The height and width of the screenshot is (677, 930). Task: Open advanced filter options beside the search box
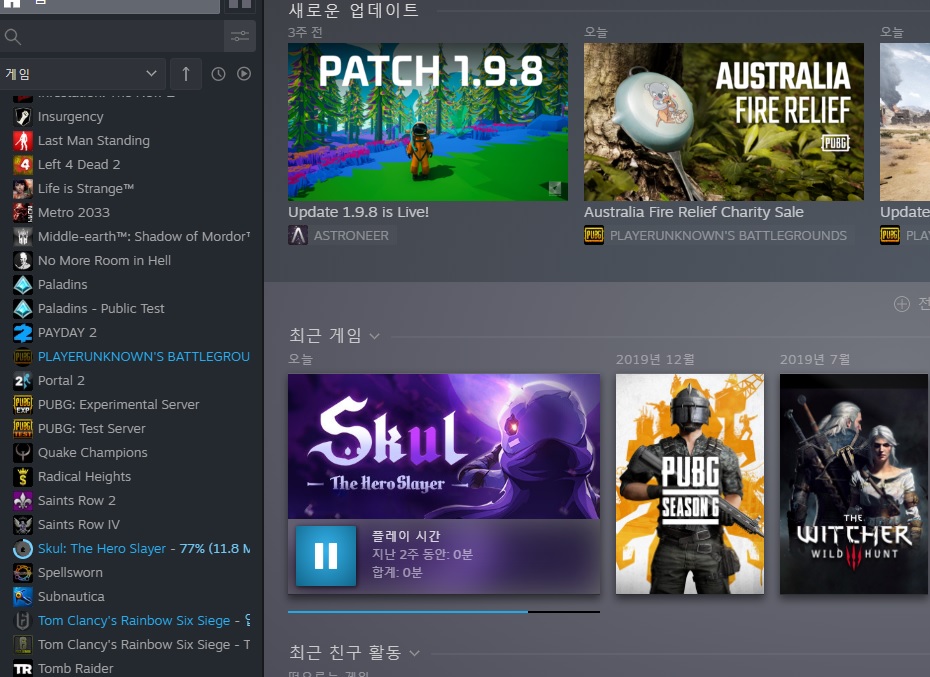click(240, 37)
